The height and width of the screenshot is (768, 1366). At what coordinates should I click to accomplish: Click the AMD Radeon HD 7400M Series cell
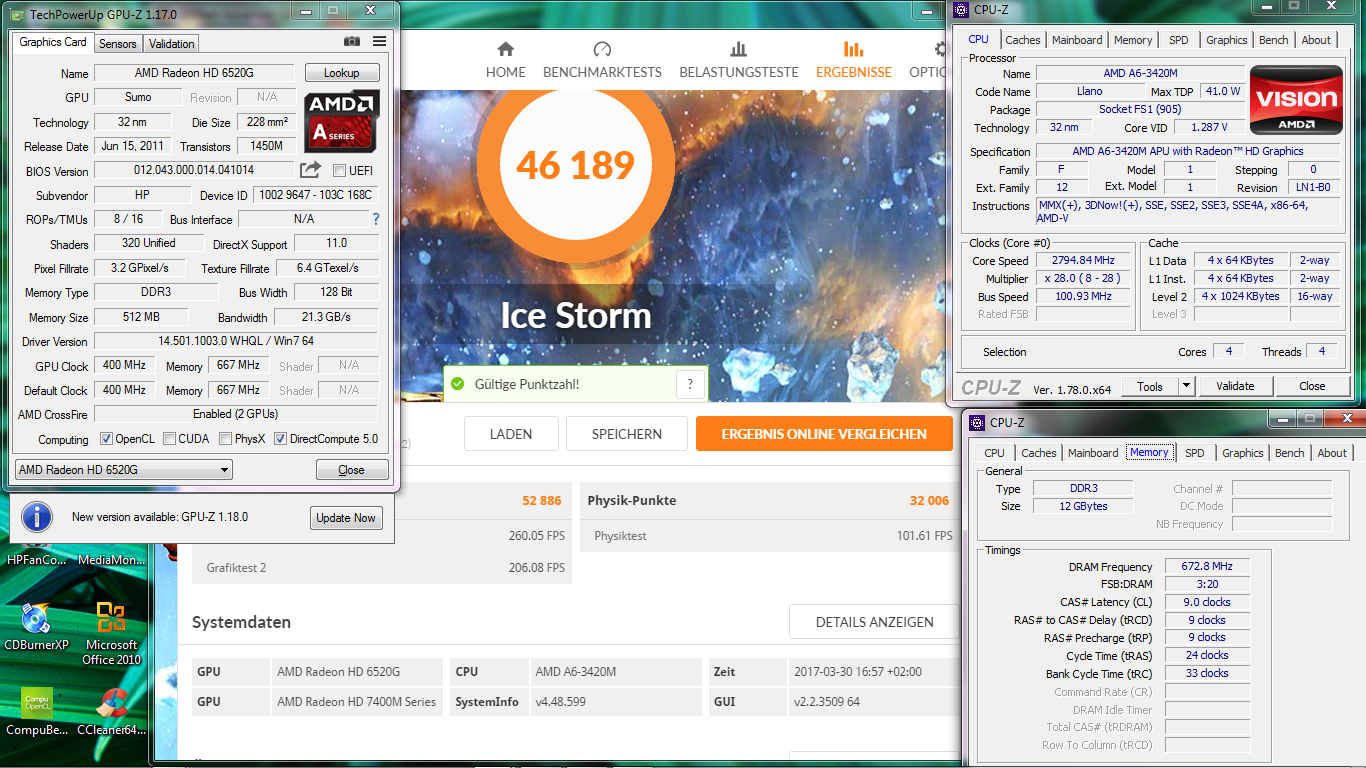357,702
